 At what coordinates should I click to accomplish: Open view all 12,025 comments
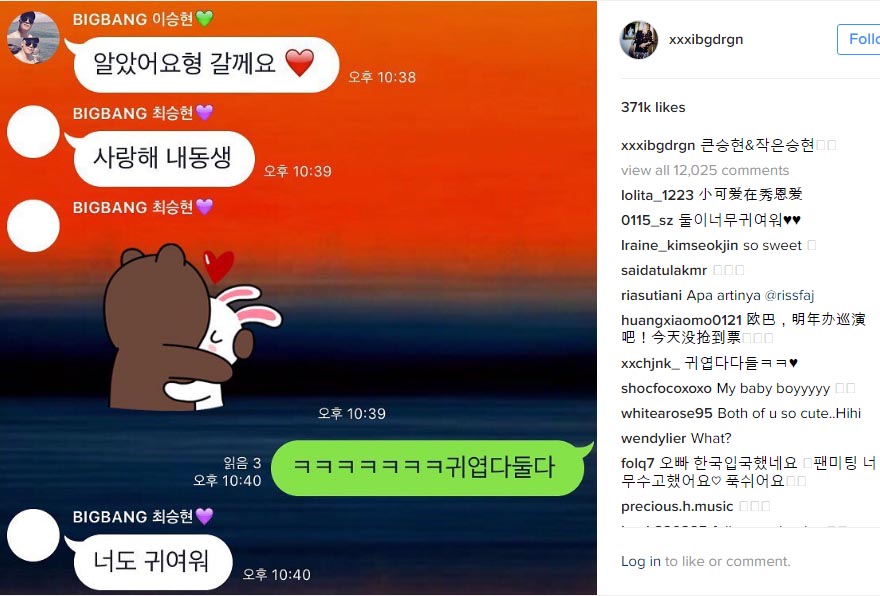705,170
